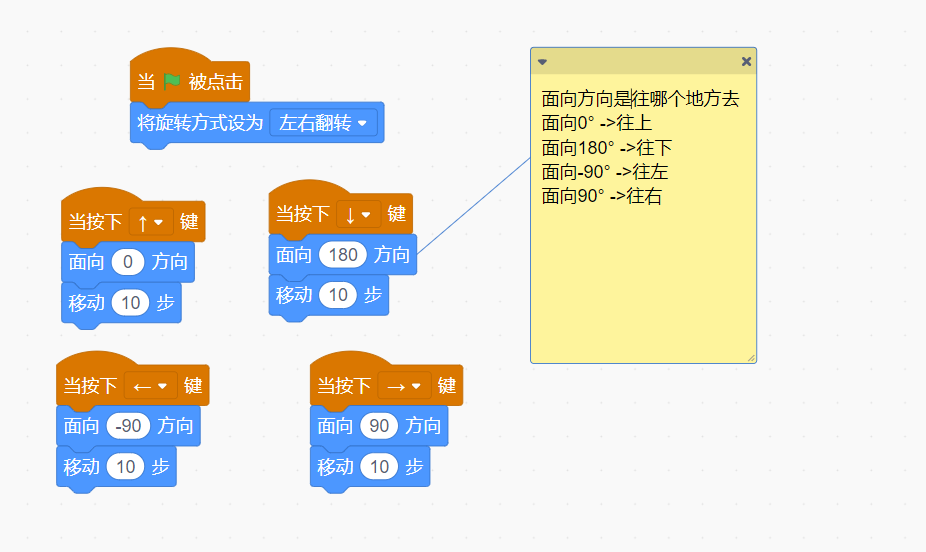Click the direction value 180 field
Screen dimensions: 926x552
343,255
